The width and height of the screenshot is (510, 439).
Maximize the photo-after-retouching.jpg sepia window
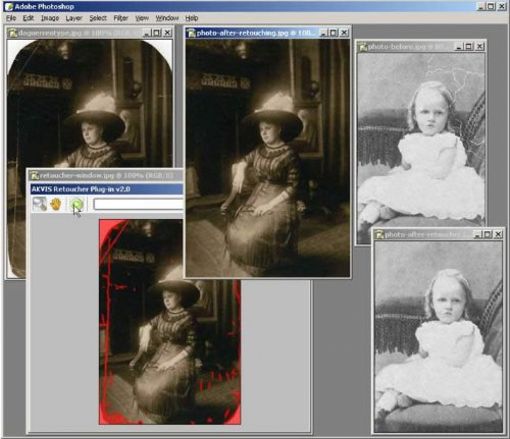(x=333, y=33)
